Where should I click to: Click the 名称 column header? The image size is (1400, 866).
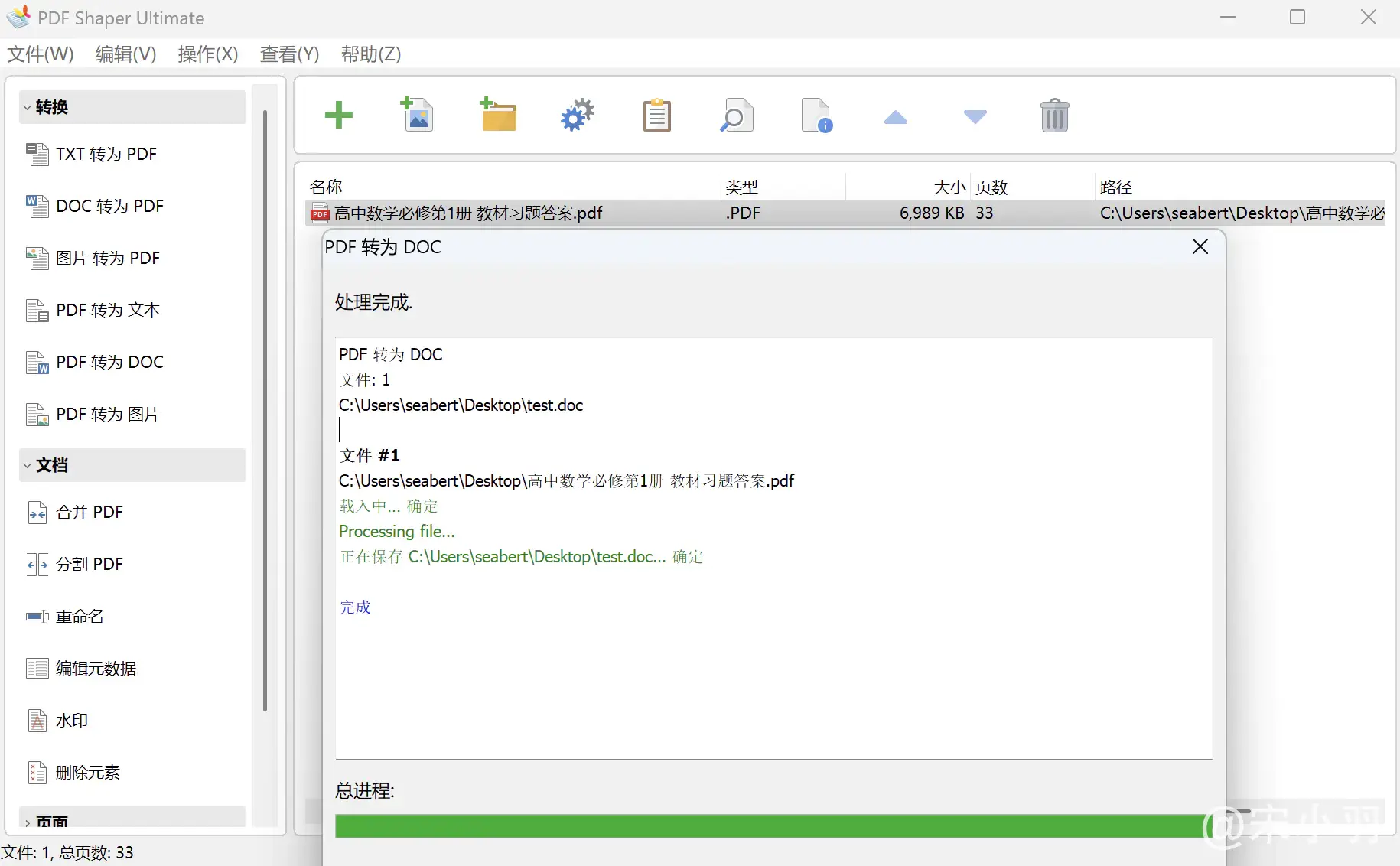coord(327,187)
